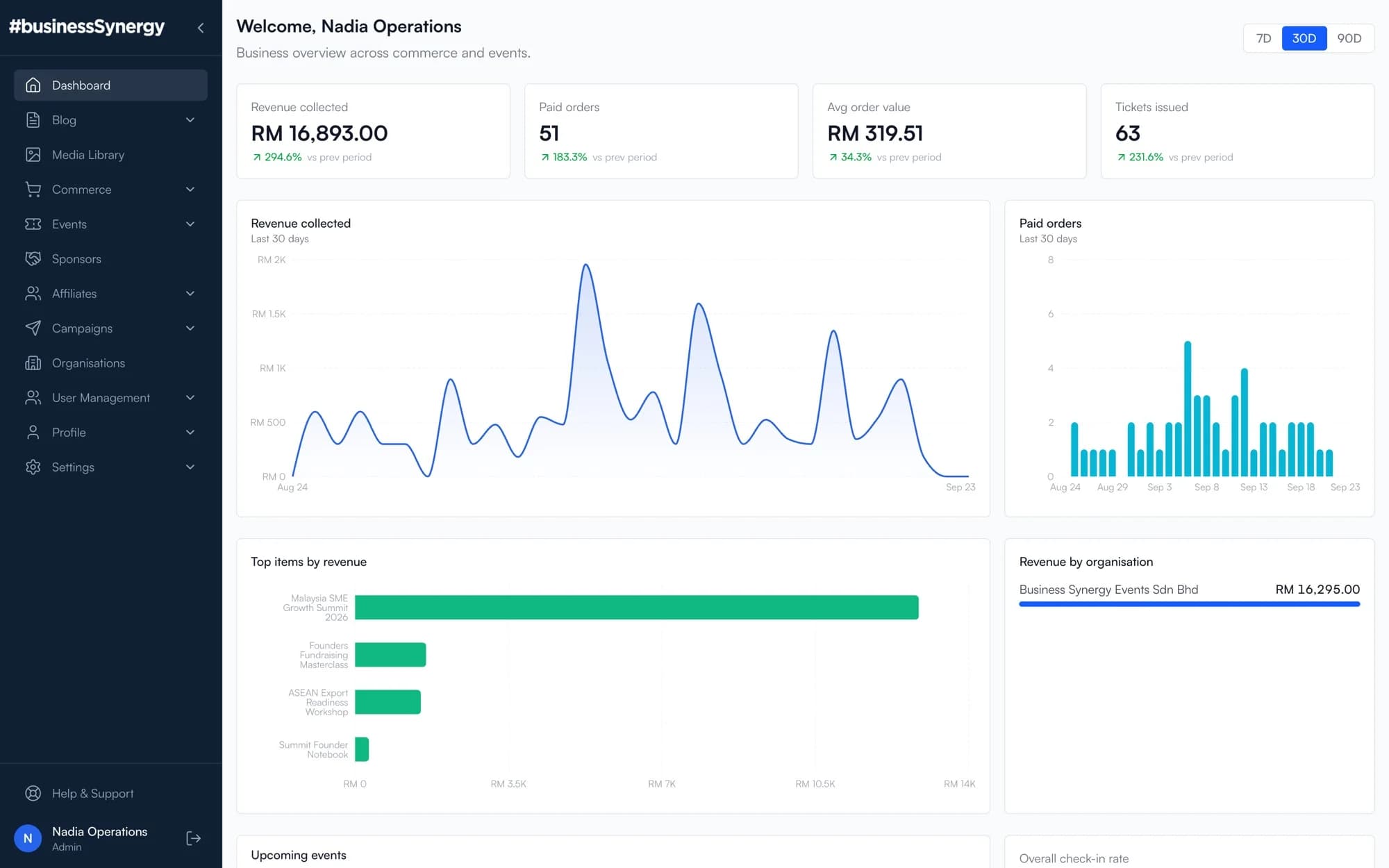Click the Revenue collected summary card
The image size is (1389, 868).
(x=373, y=131)
